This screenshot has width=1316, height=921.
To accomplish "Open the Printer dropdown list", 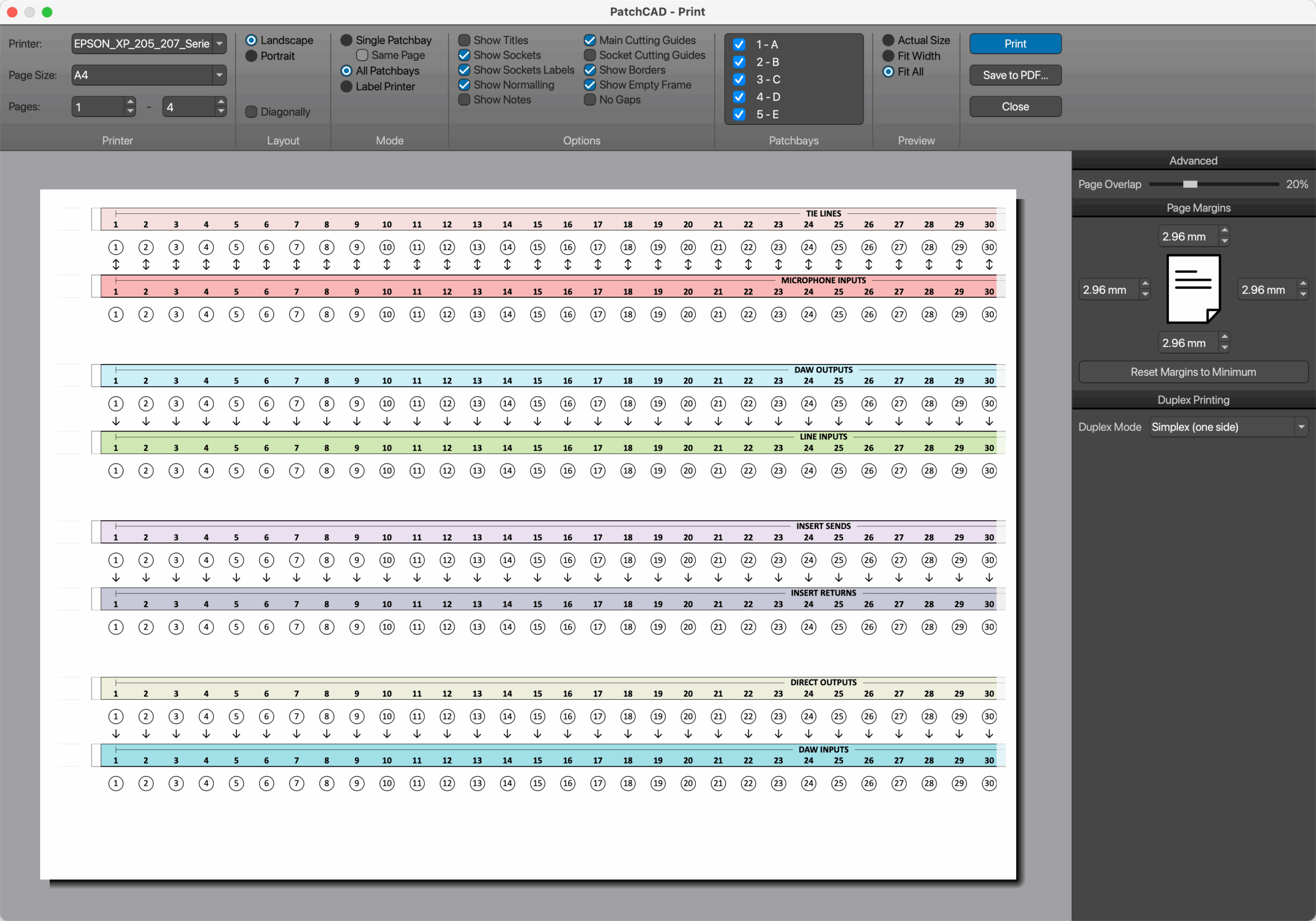I will pos(220,44).
